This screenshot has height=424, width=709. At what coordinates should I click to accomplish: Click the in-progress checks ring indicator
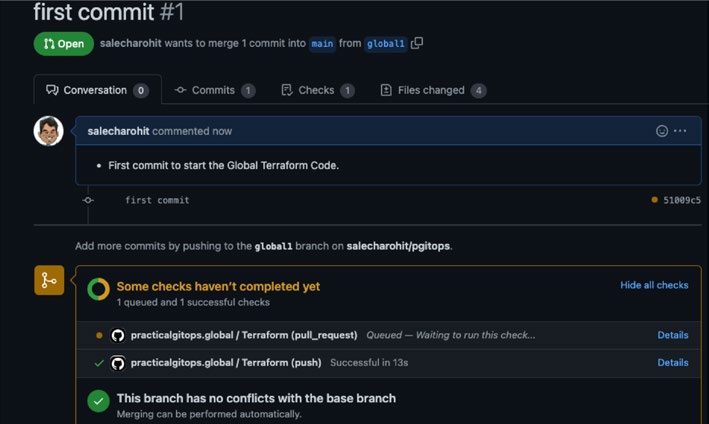coord(99,289)
